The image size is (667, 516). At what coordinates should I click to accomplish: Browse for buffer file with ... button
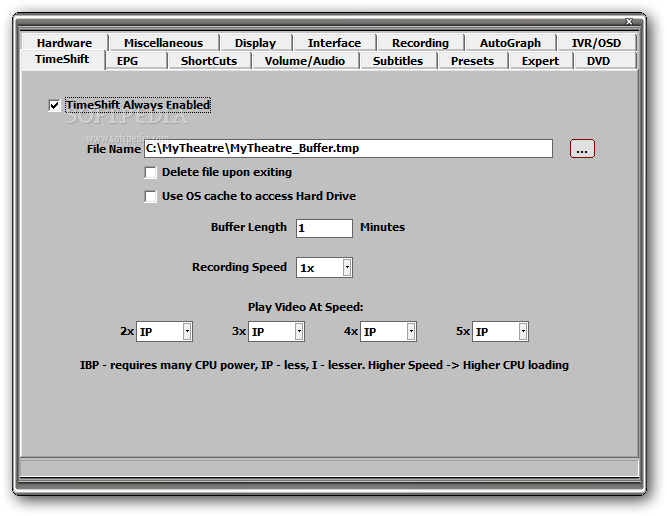[582, 148]
